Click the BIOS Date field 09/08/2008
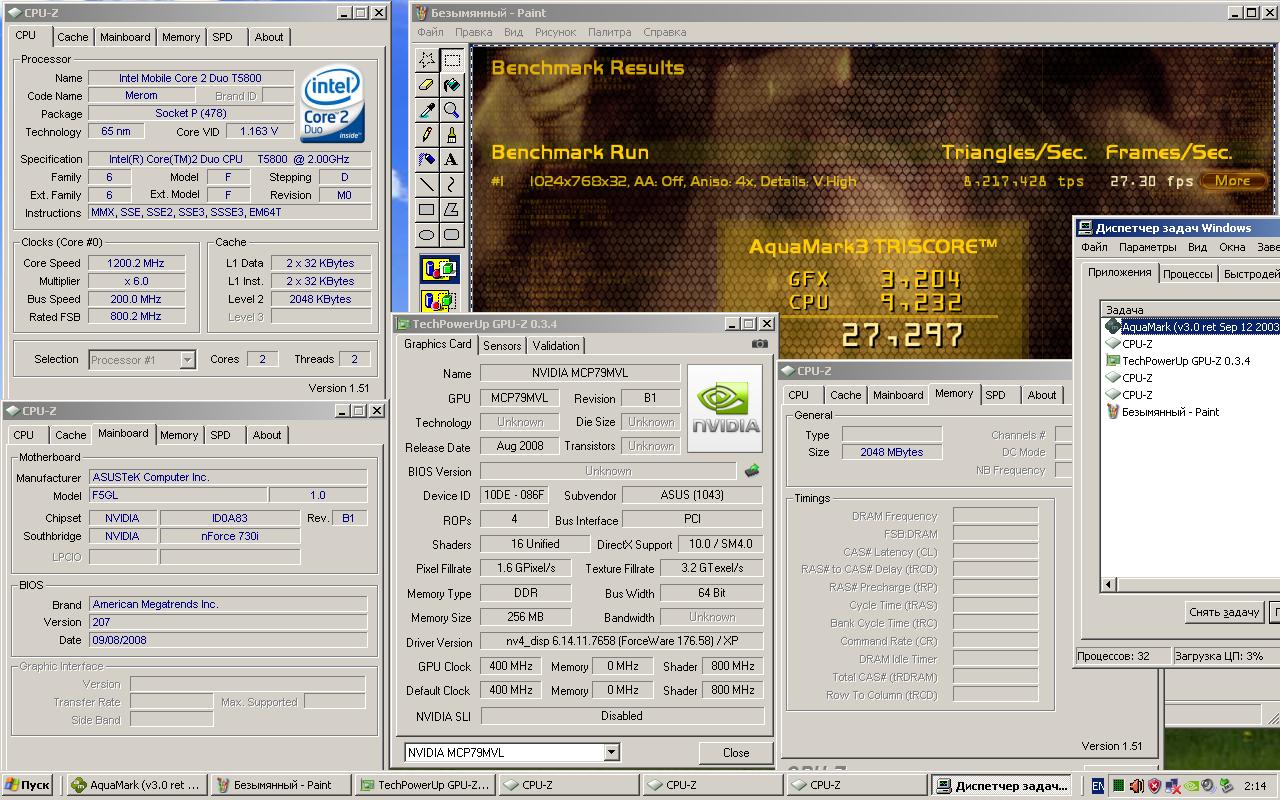This screenshot has width=1280, height=800. 228,640
